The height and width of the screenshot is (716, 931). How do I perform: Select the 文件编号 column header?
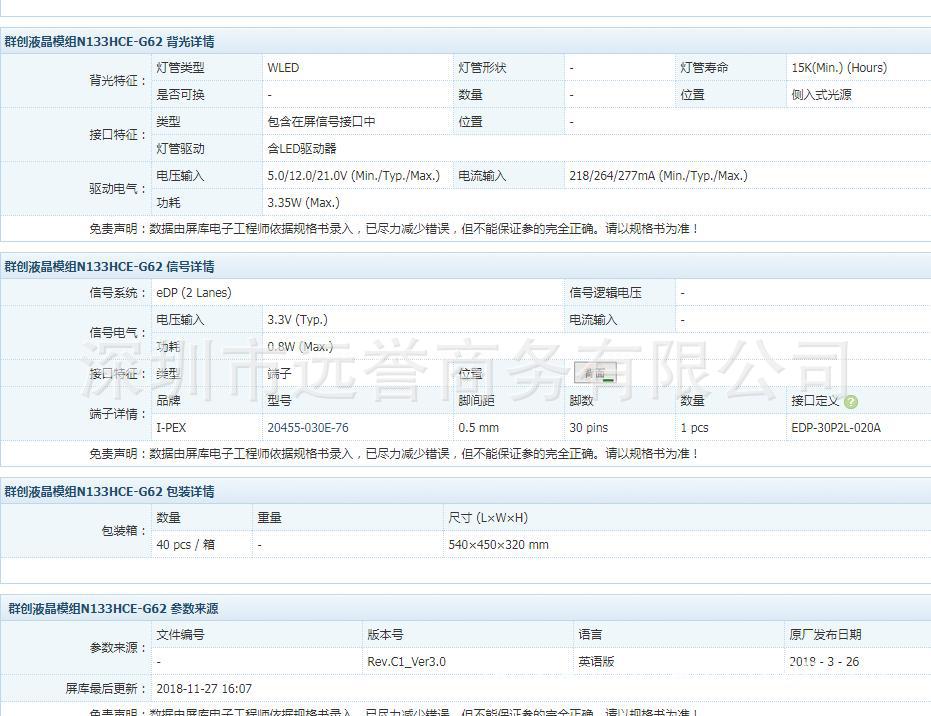[180, 635]
